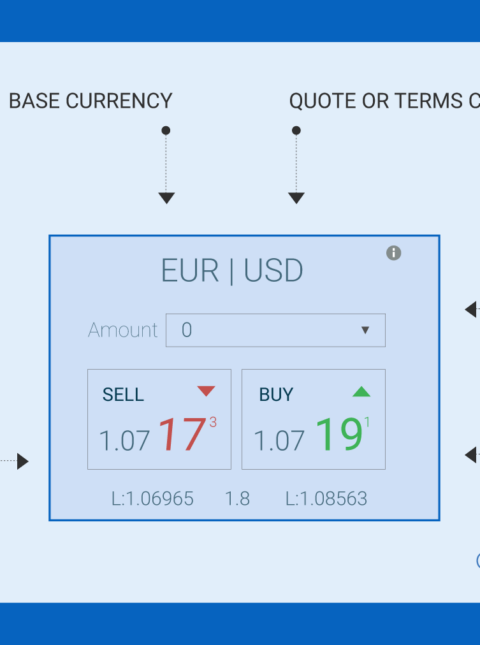Image resolution: width=480 pixels, height=645 pixels.
Task: Click the left-pointing arrow beside Amount row
Action: [x=471, y=309]
